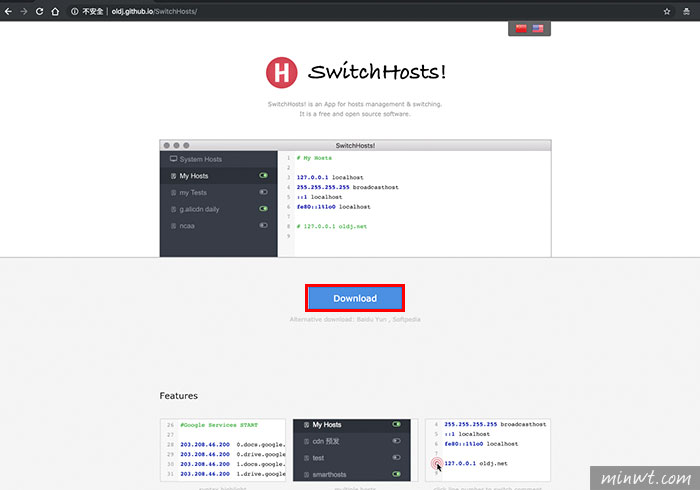Click the SwitchHosts! preview window title bar
This screenshot has height=490, width=700.
pyautogui.click(x=355, y=145)
